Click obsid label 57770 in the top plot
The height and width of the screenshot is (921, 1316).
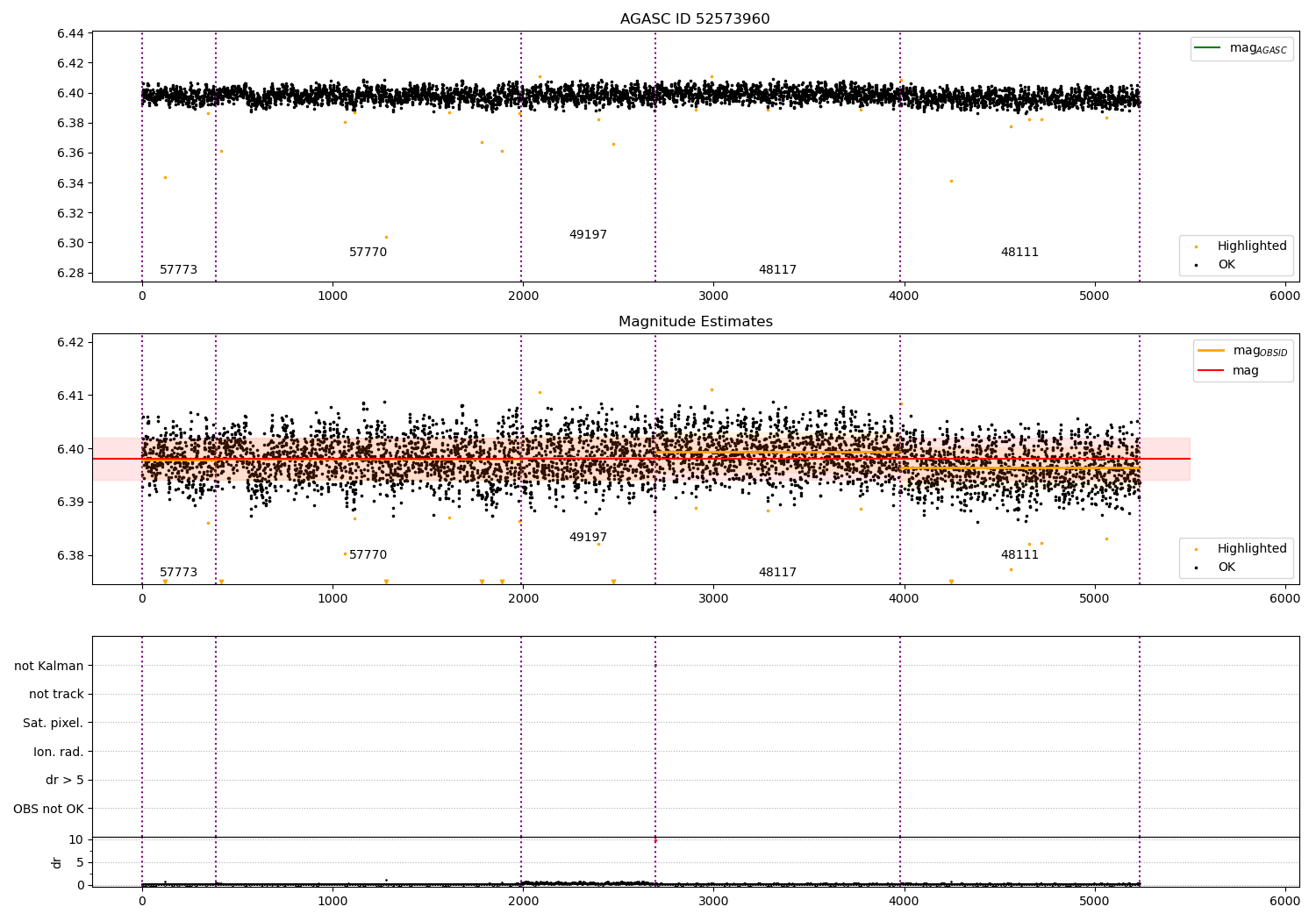click(368, 253)
